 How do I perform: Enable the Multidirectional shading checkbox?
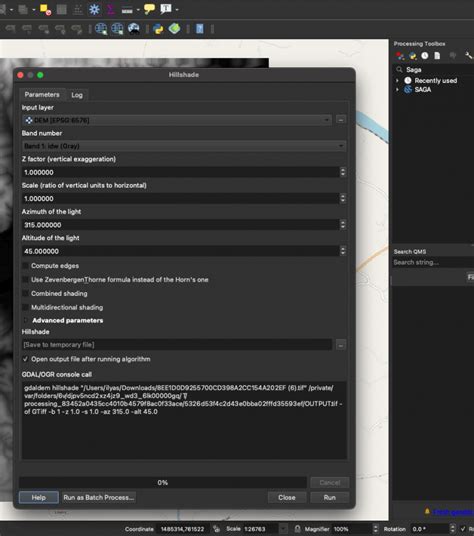click(x=25, y=307)
